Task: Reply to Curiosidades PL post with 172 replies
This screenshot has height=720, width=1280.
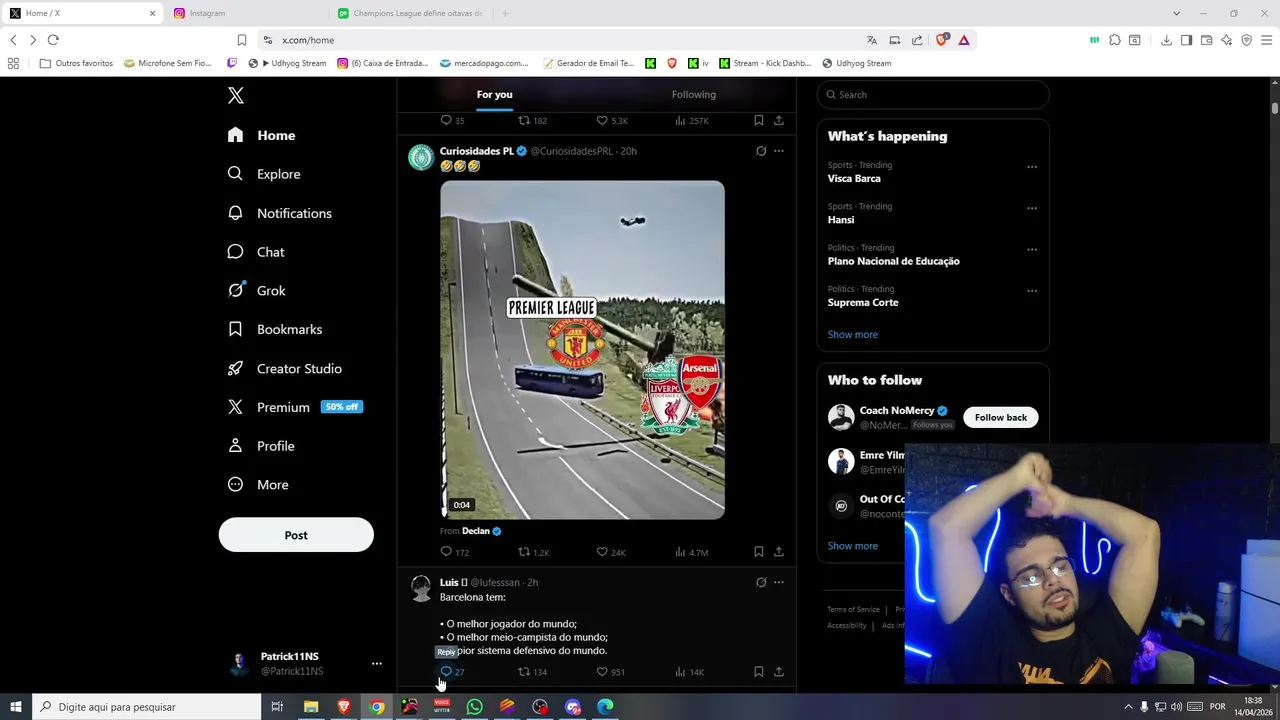Action: click(455, 552)
